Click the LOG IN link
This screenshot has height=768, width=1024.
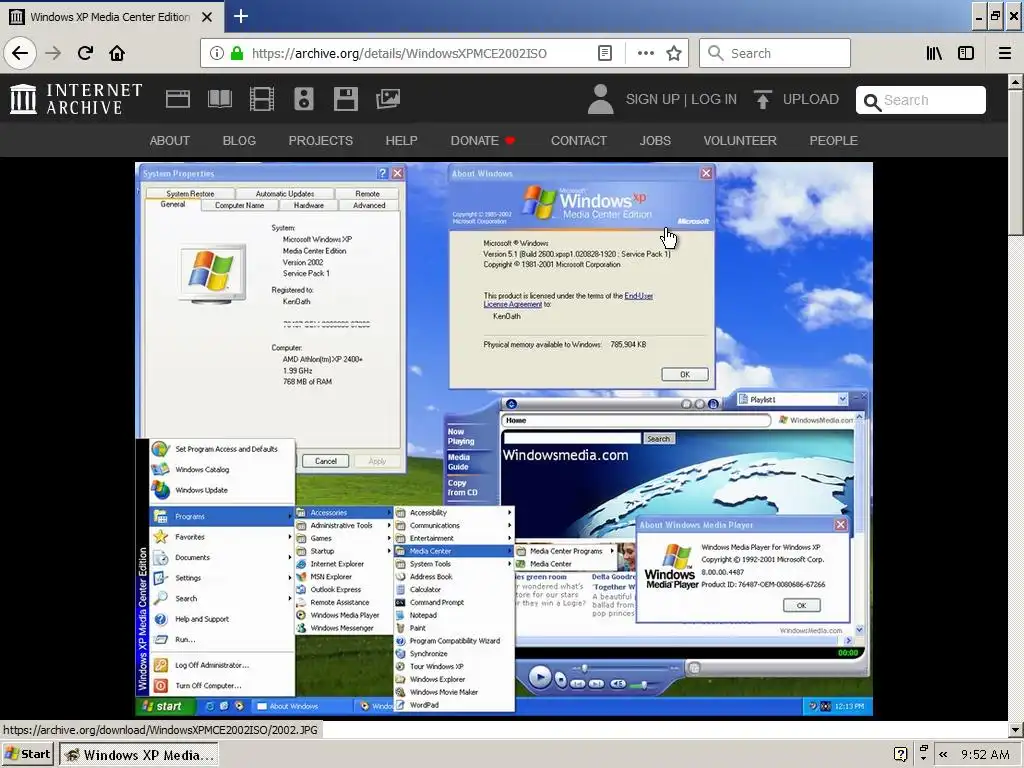click(714, 99)
